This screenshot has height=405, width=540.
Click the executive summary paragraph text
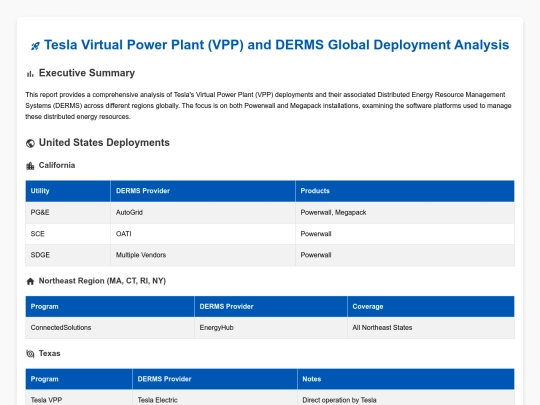[269, 106]
